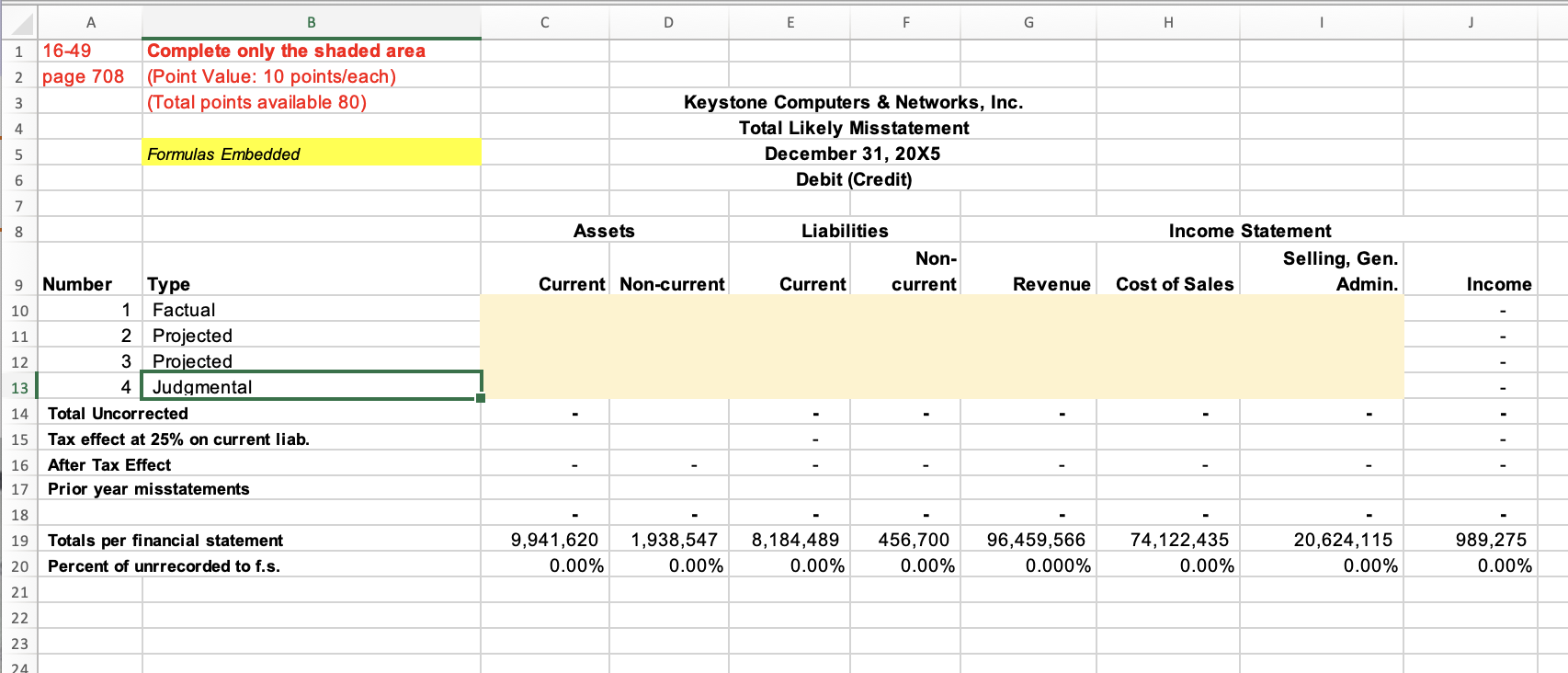This screenshot has width=1568, height=673.
Task: Click 0.000% under Revenue
Action: click(x=1058, y=565)
